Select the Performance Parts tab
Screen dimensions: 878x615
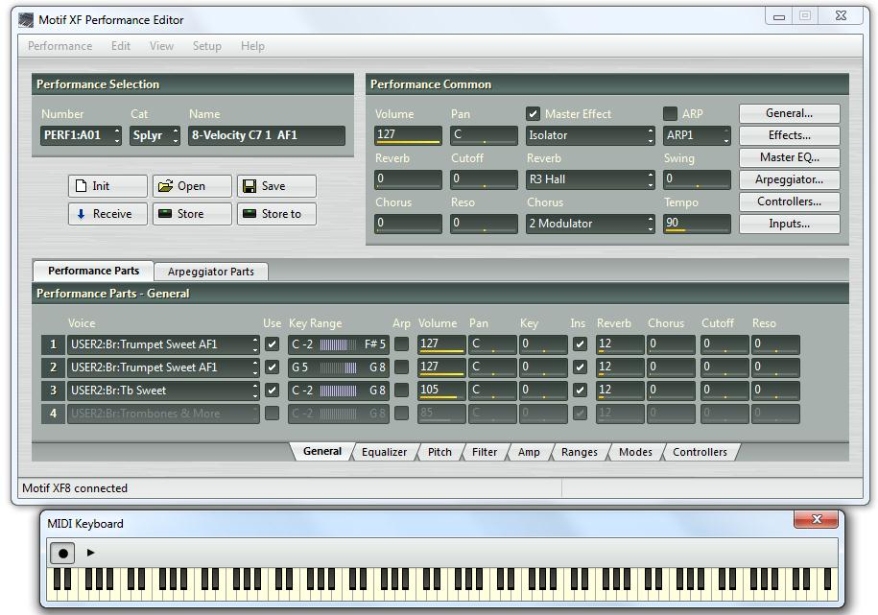94,271
